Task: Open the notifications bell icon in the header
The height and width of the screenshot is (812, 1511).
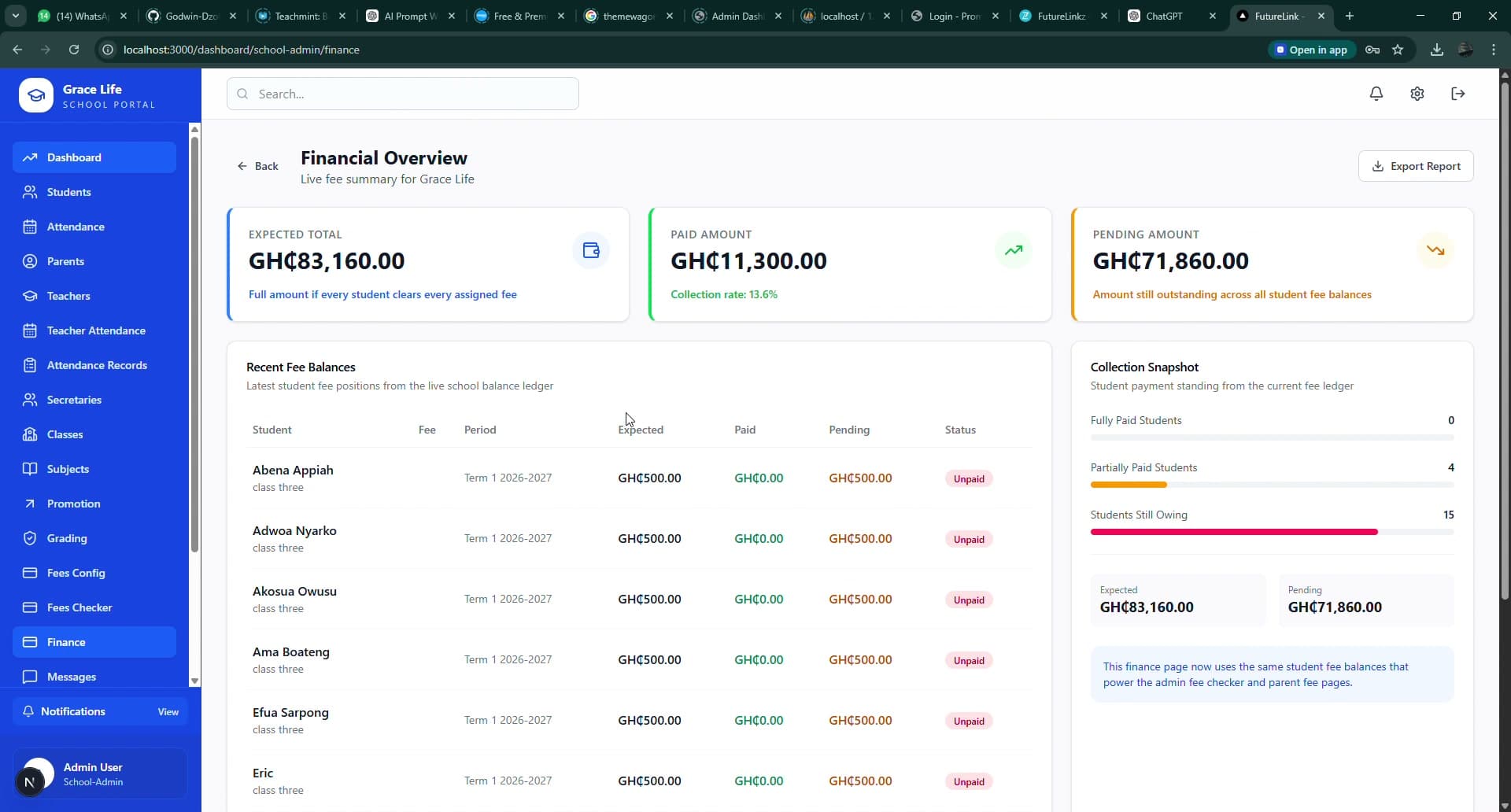Action: tap(1376, 94)
